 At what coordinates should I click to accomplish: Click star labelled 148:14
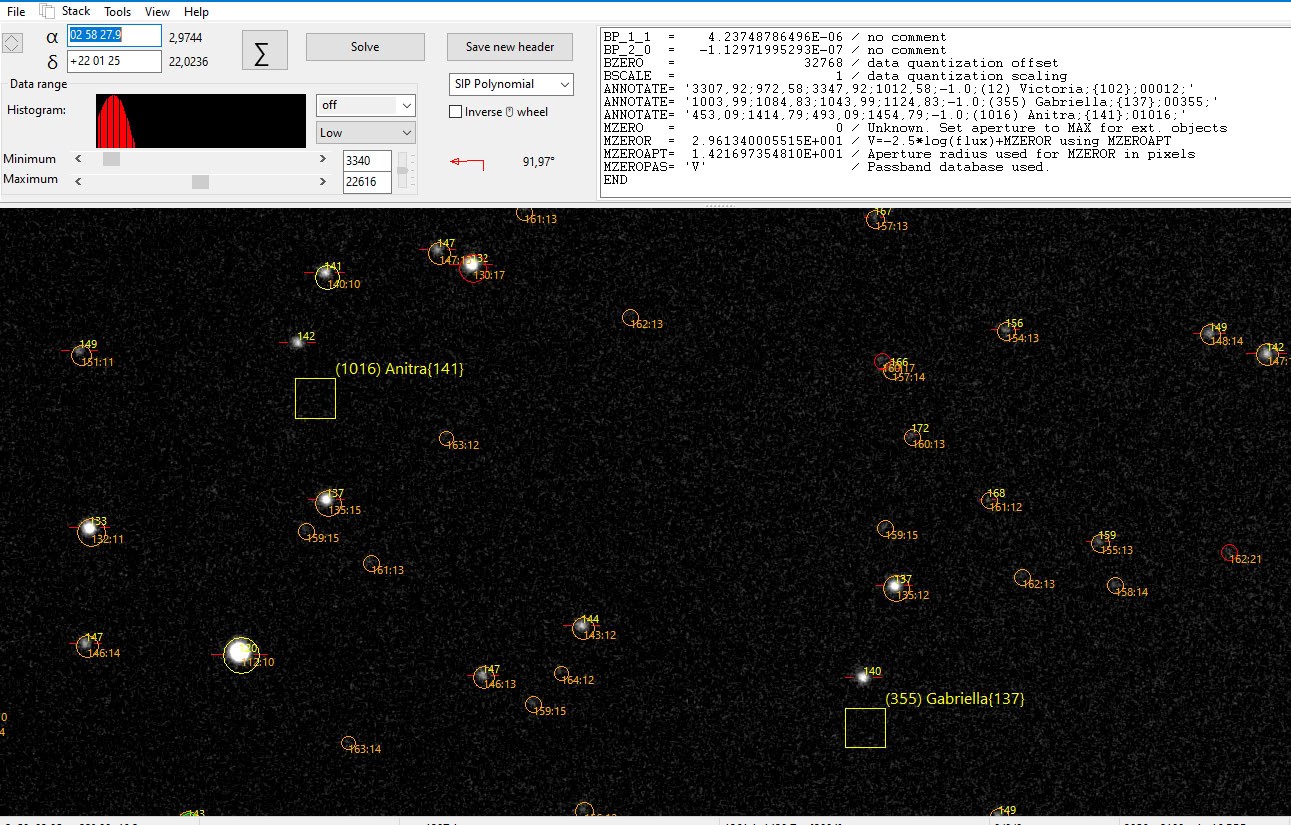click(1210, 334)
